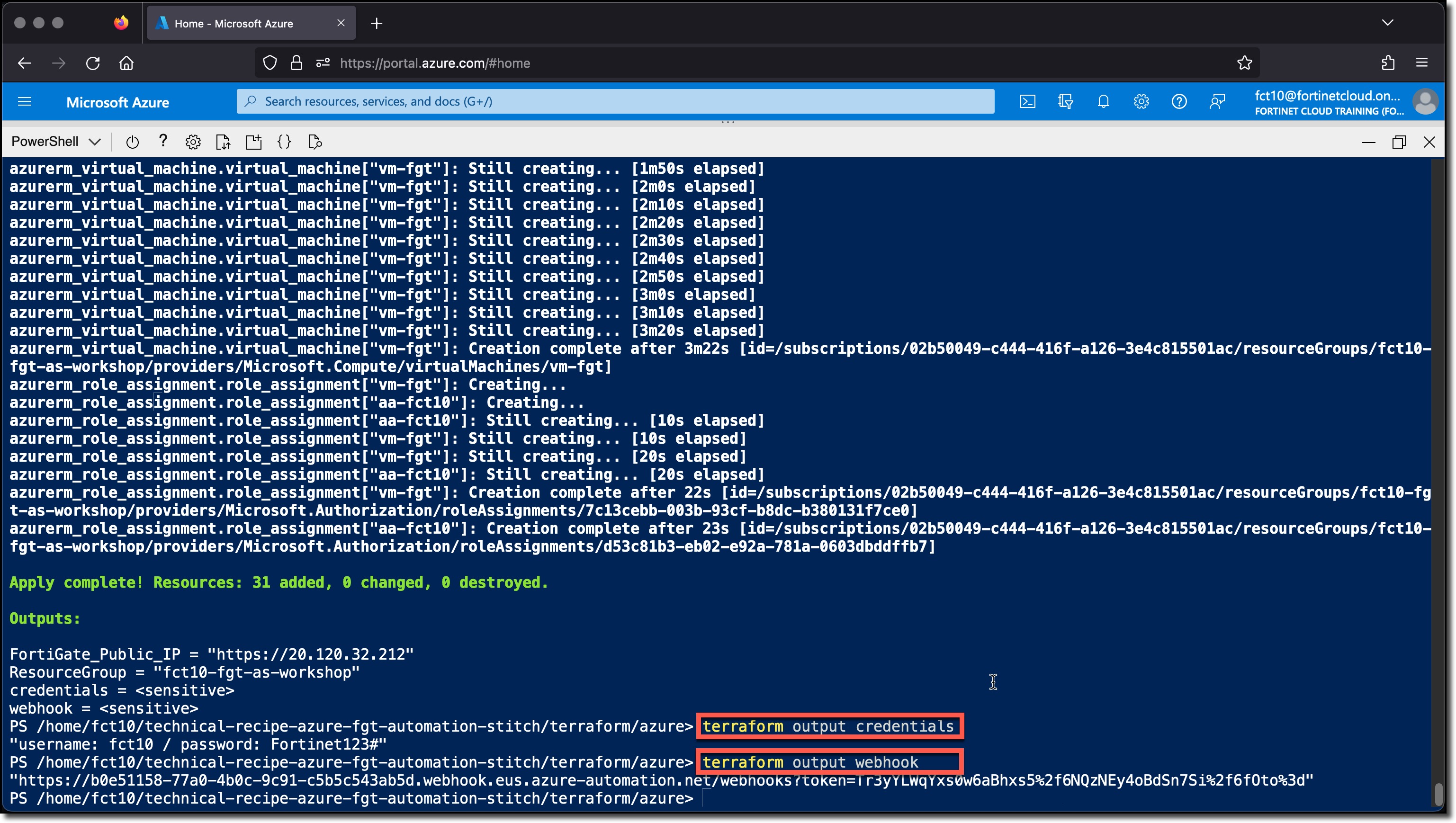Select the Home - Microsoft Azure tab
This screenshot has height=823, width=1456.
(251, 23)
